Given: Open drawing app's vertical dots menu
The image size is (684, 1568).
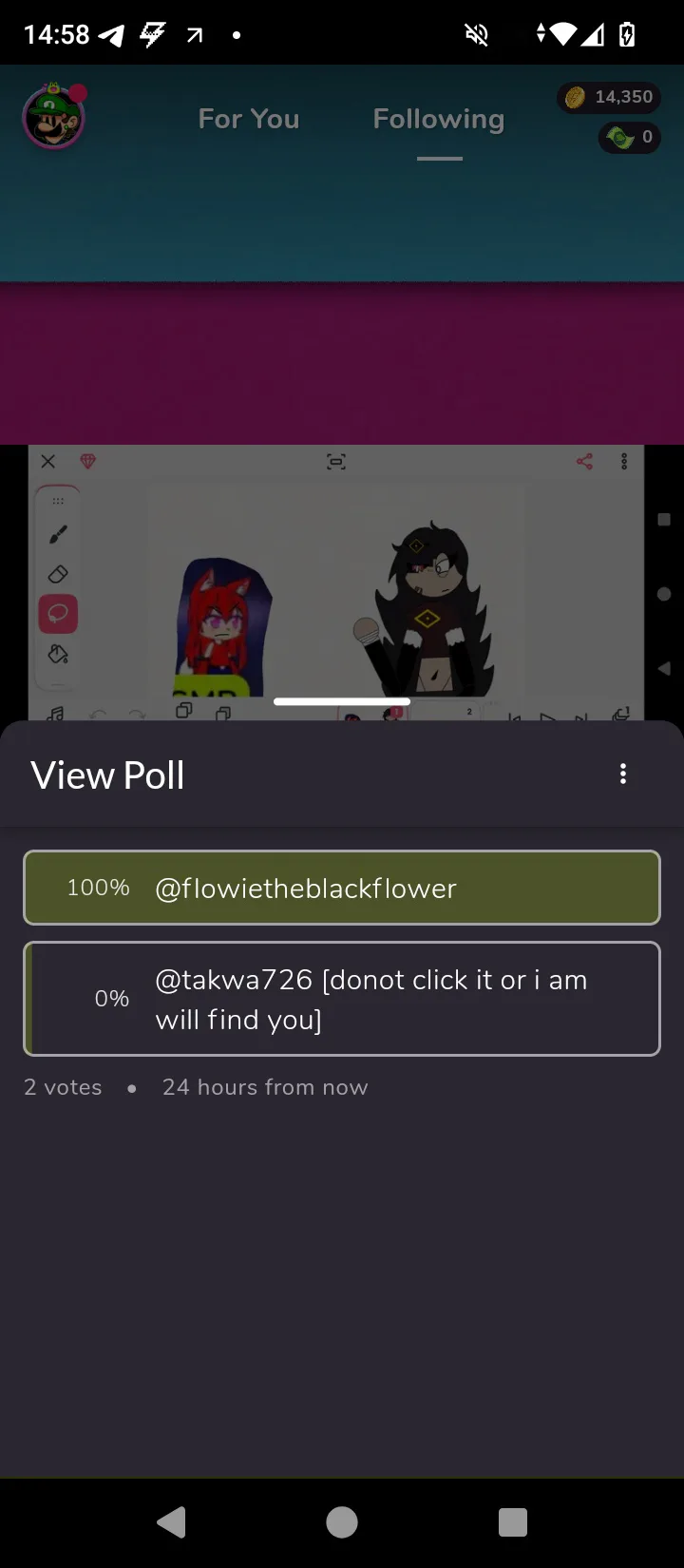Looking at the screenshot, I should coord(624,462).
